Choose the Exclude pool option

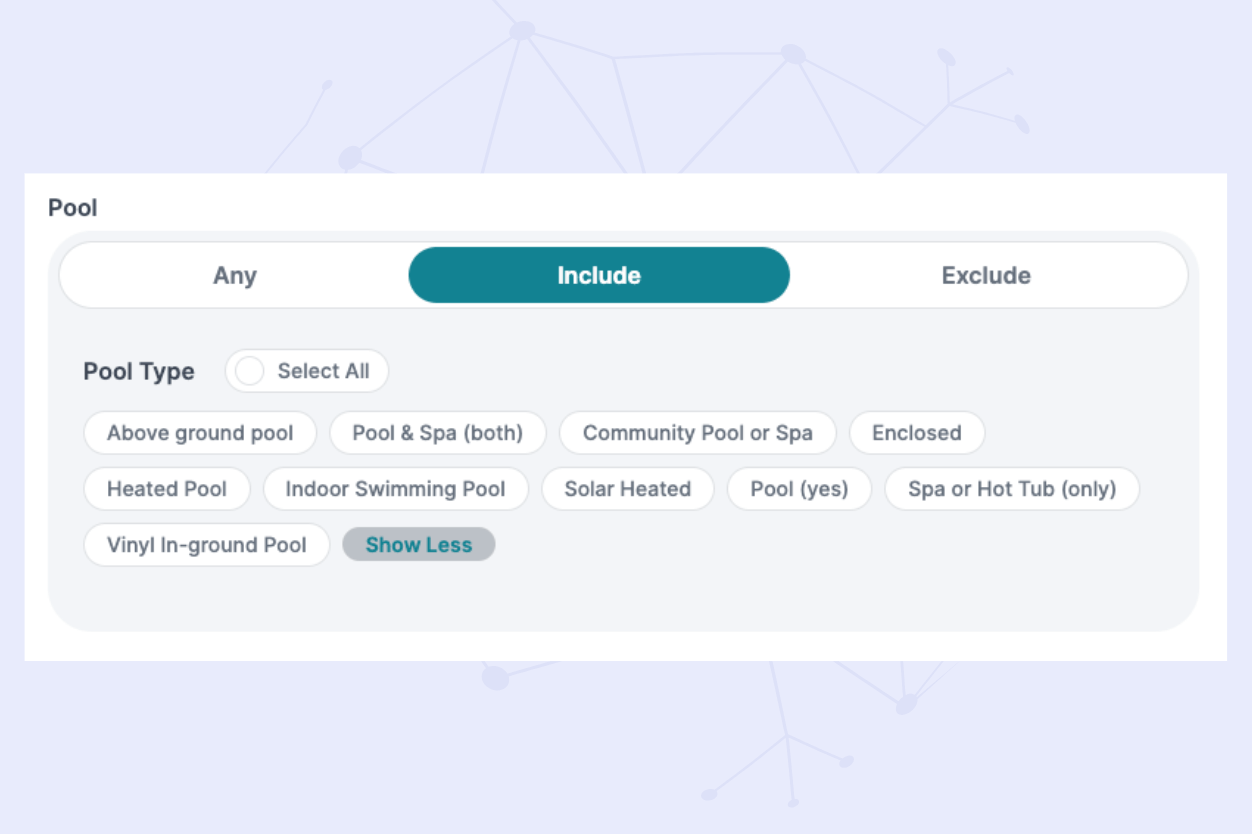pos(986,275)
